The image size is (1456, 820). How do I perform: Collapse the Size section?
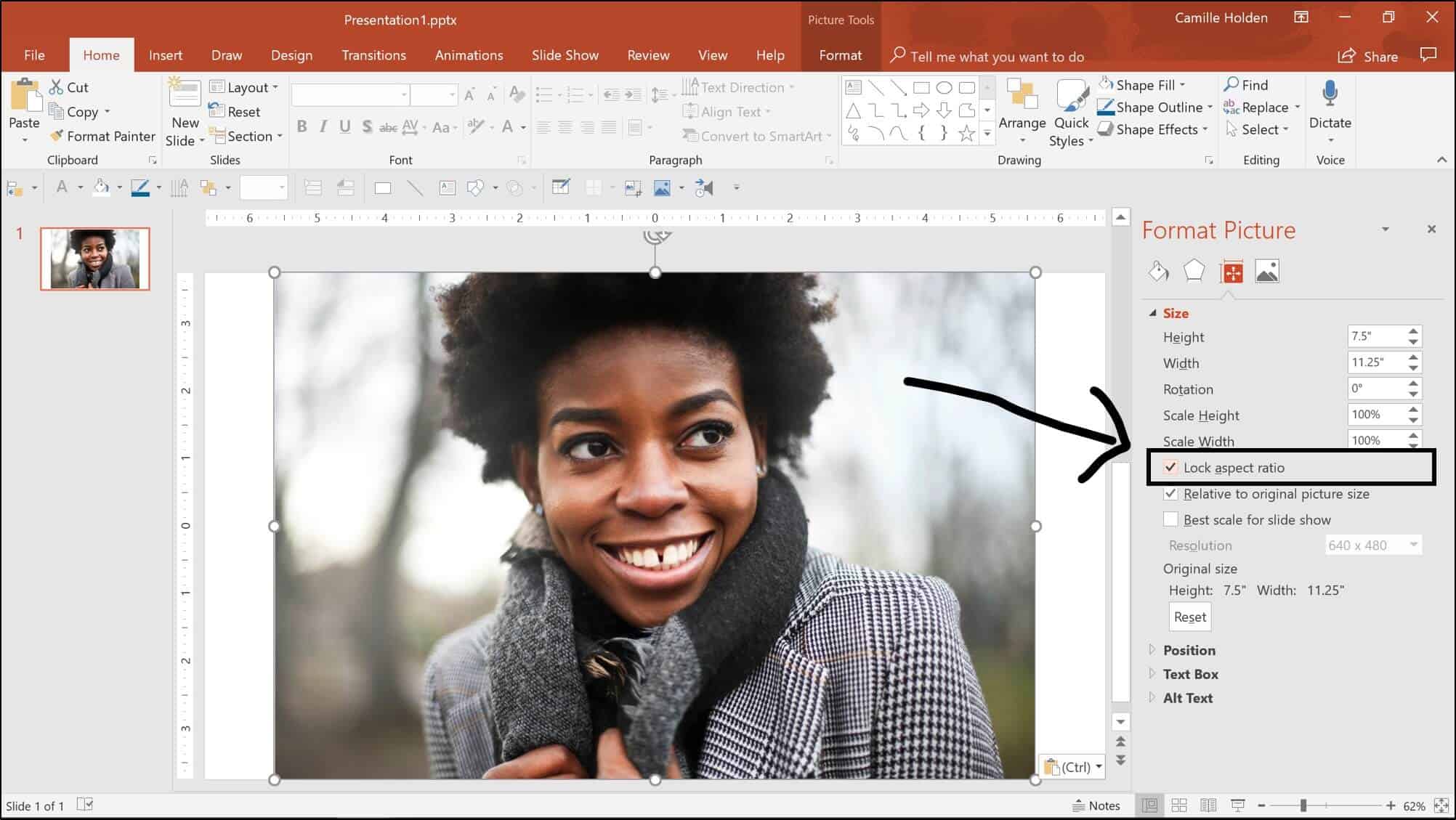click(1153, 313)
